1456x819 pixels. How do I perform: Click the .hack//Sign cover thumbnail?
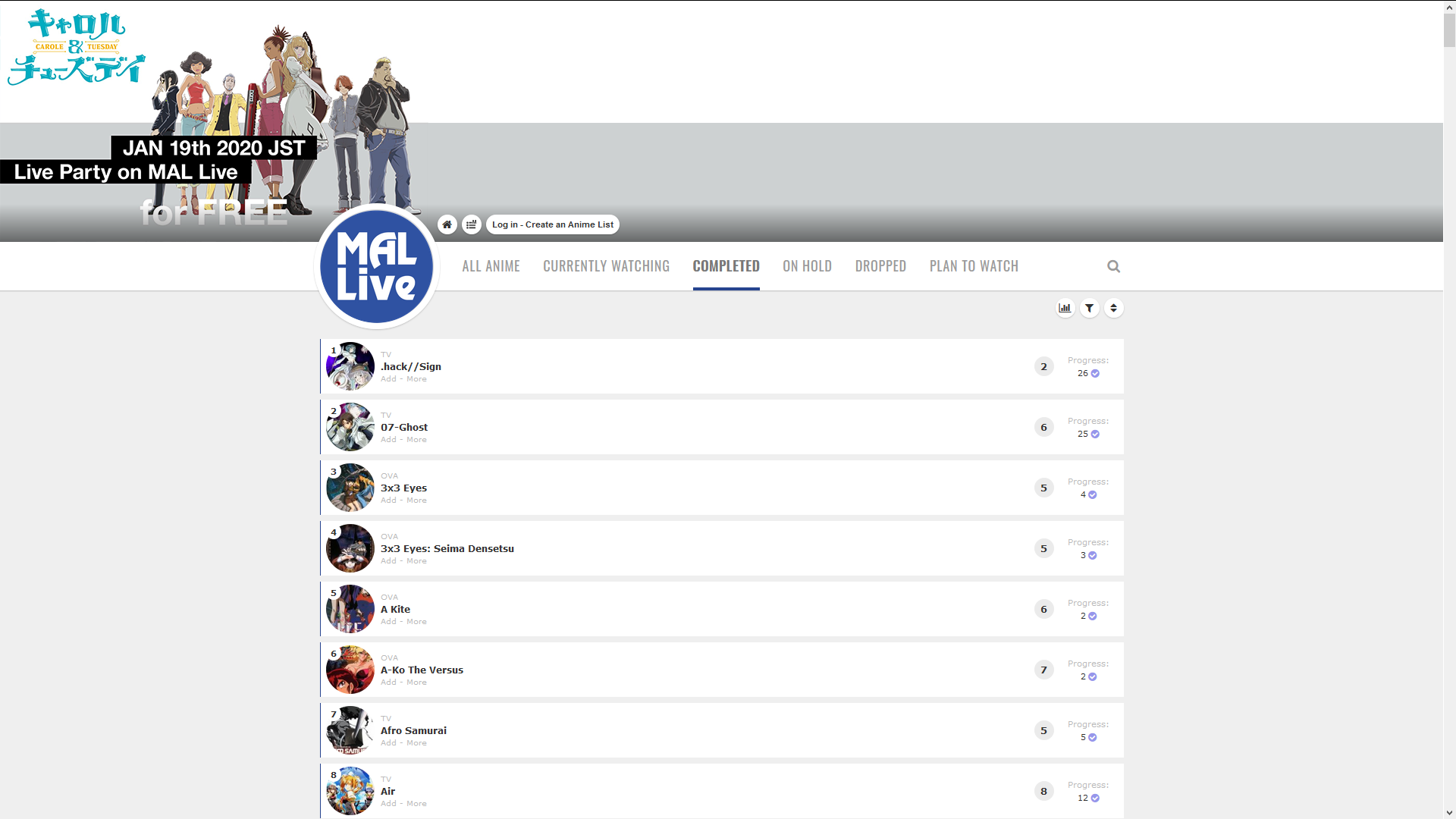(350, 366)
